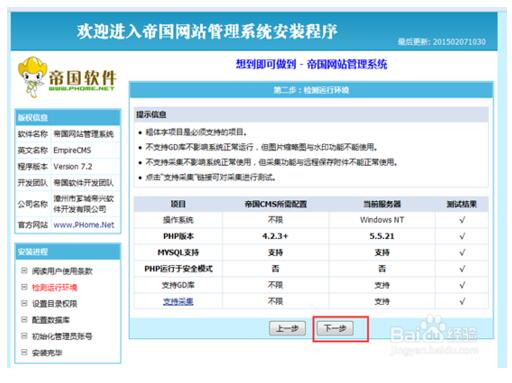The image size is (512, 383).
Task: Click the 上一步 (previous step) button
Action: (x=287, y=329)
